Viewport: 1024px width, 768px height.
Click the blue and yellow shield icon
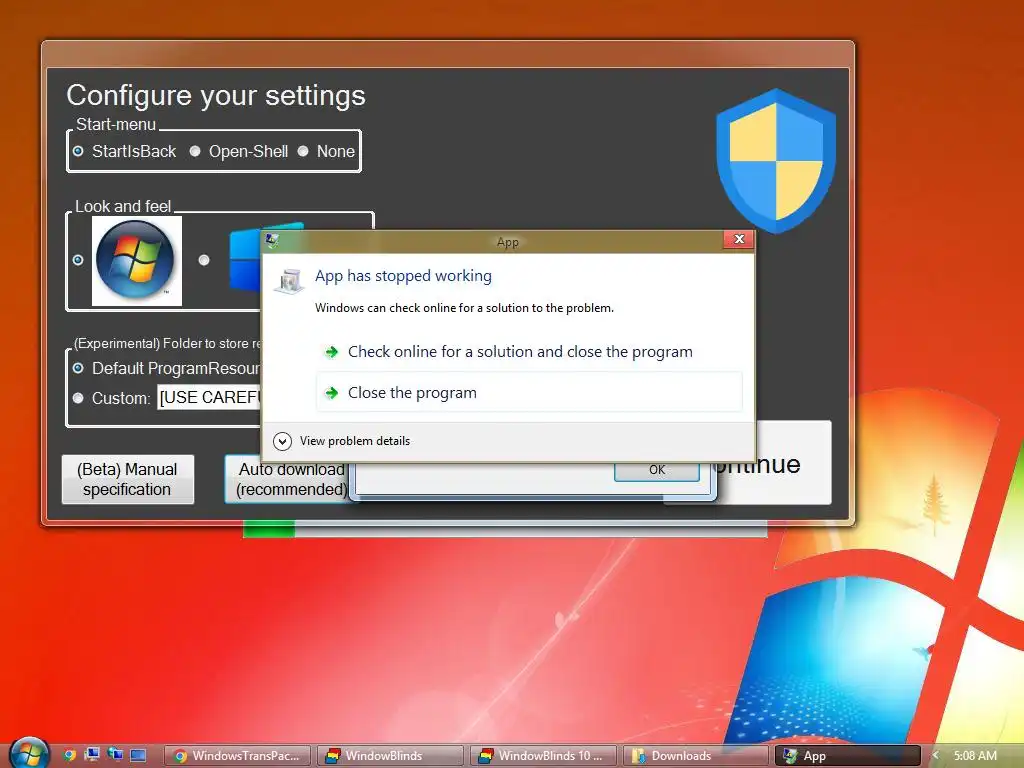pos(776,161)
